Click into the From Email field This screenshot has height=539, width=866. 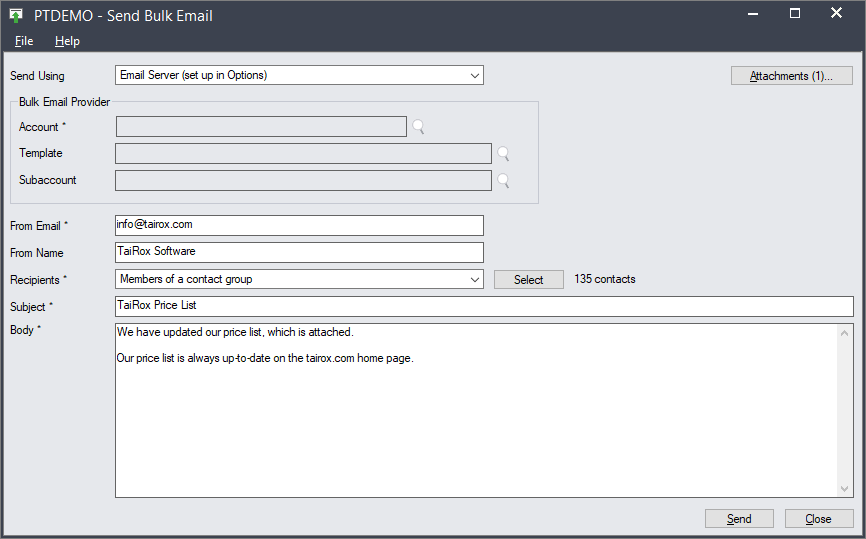tap(299, 225)
